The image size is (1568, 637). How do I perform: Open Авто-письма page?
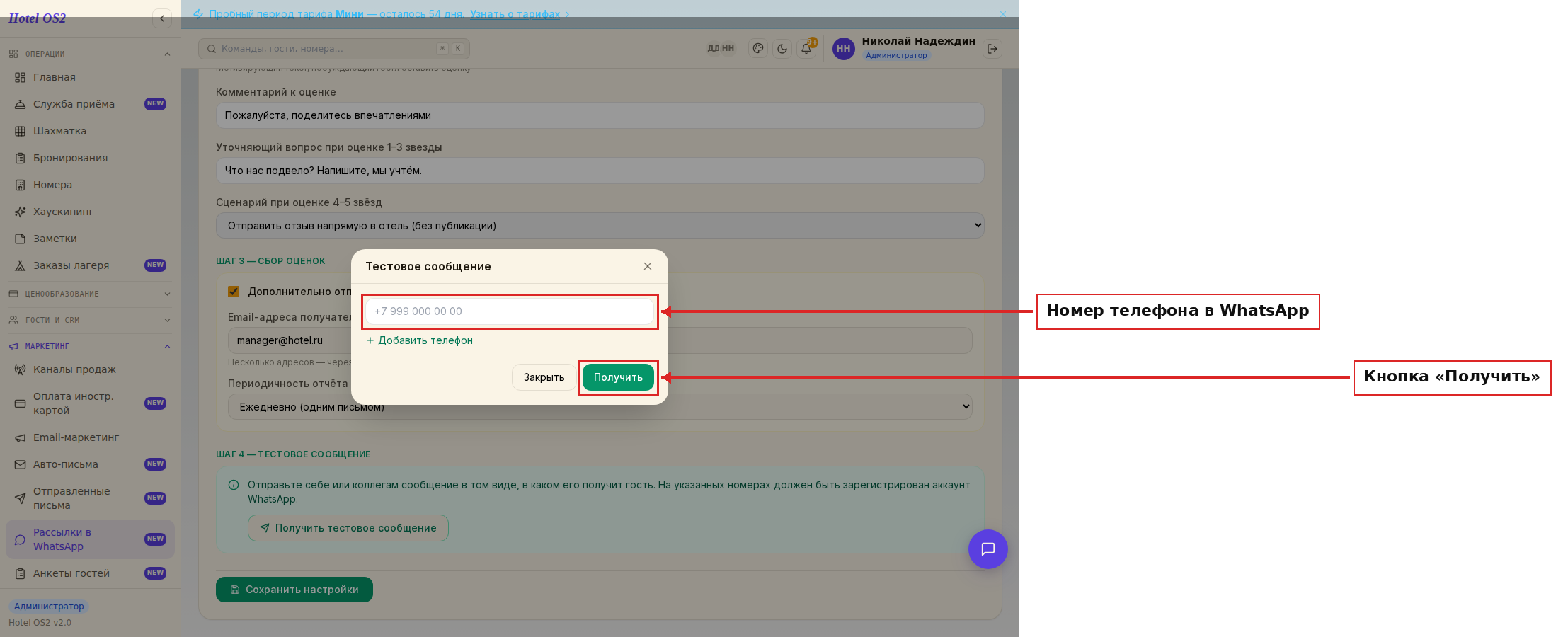[x=90, y=464]
